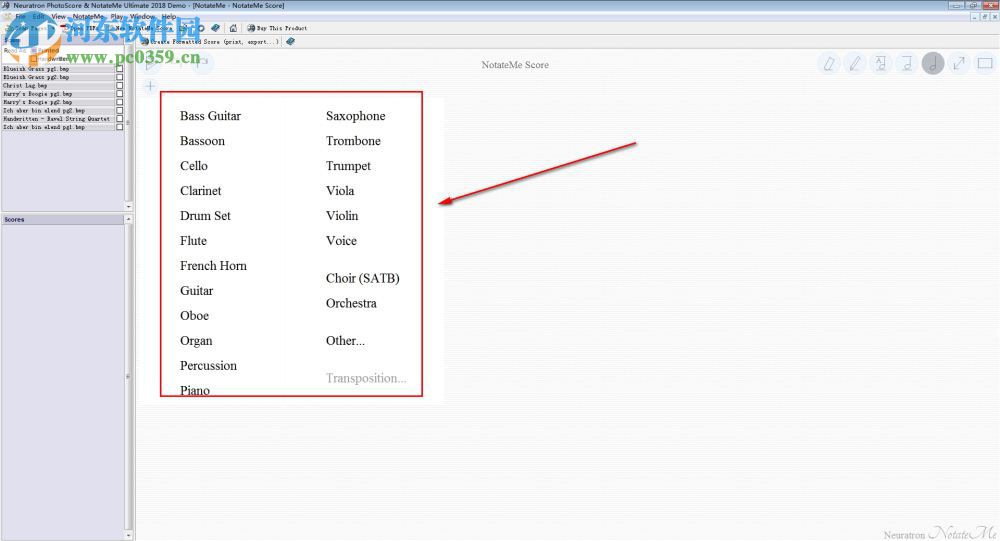Select Drum Set instrument
This screenshot has width=1000, height=541.
click(205, 216)
